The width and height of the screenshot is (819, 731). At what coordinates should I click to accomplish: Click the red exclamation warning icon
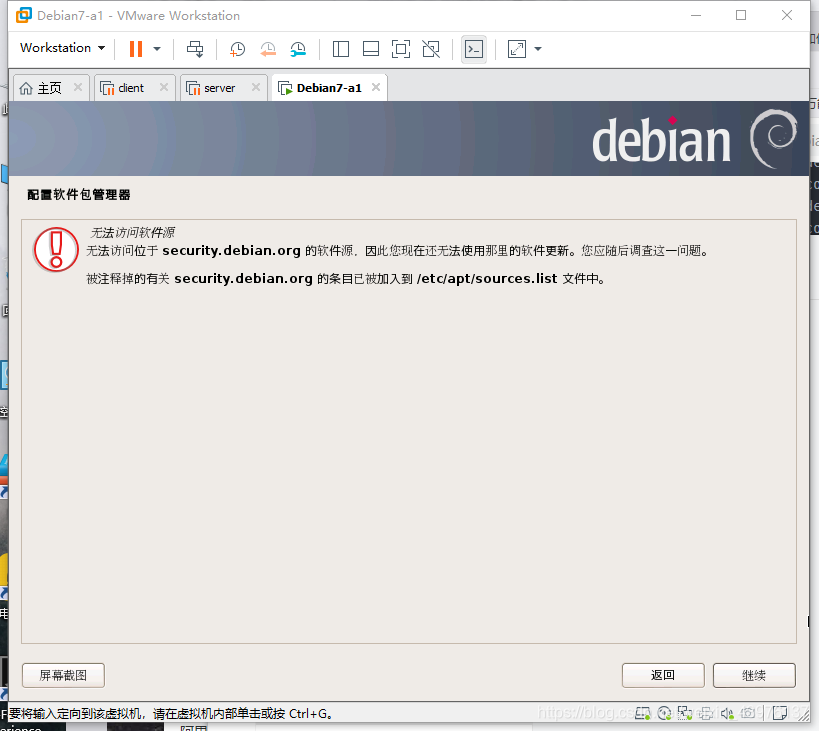pyautogui.click(x=56, y=250)
